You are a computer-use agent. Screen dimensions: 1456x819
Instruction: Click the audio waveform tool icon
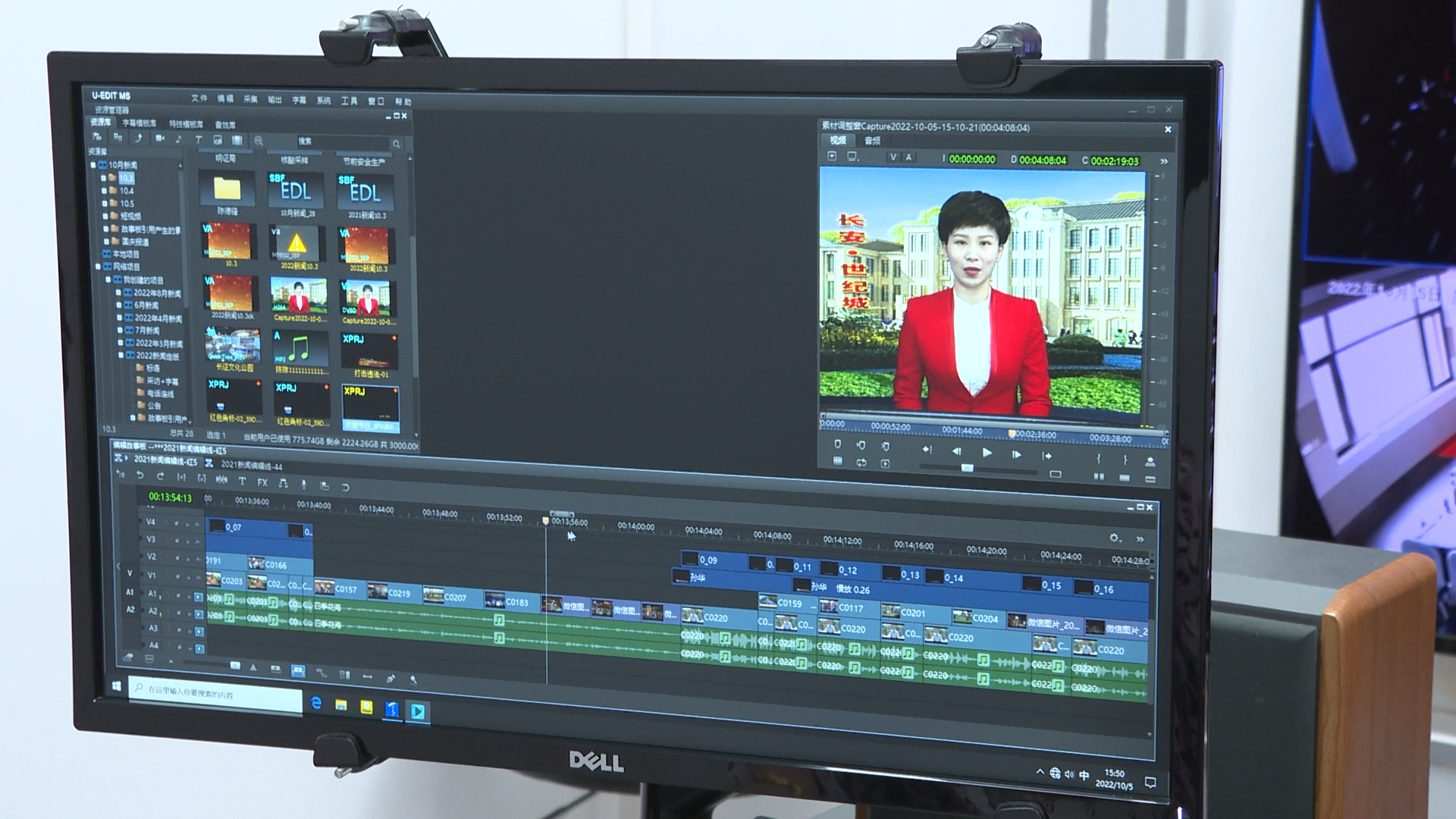click(221, 479)
